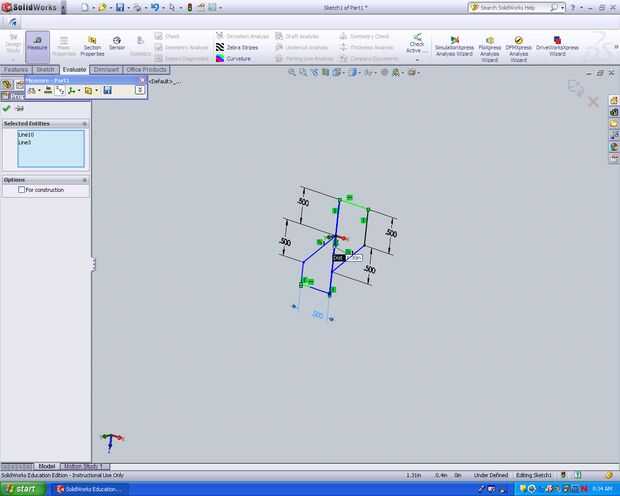Viewport: 620px width, 496px height.
Task: Click the Help question mark button
Action: point(573,8)
